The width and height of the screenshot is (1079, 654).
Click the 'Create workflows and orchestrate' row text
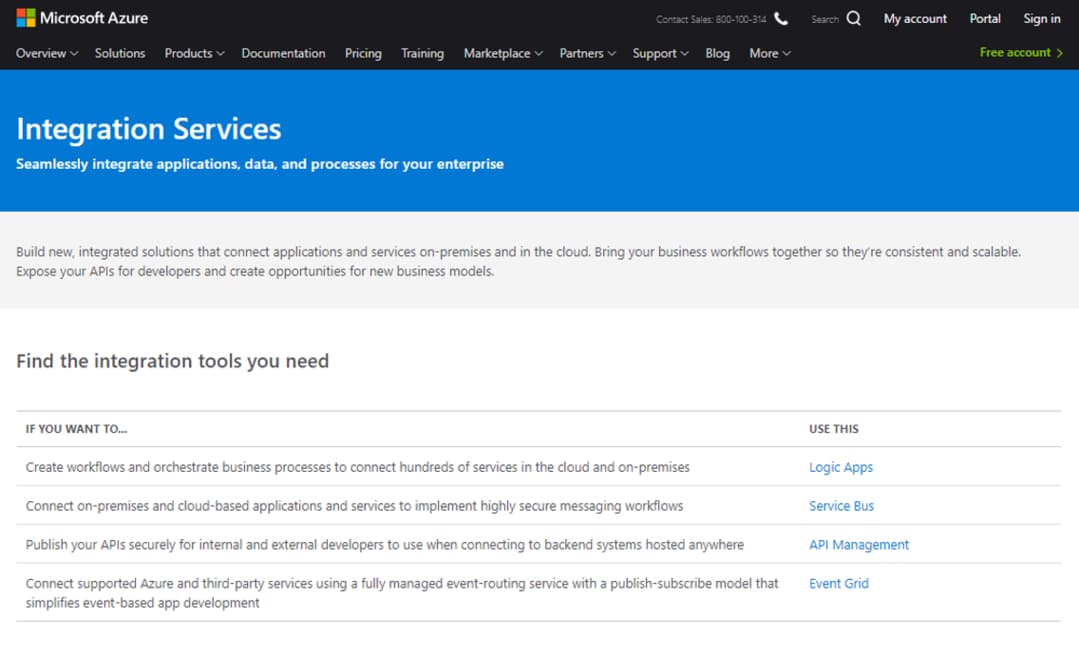pyautogui.click(x=357, y=467)
